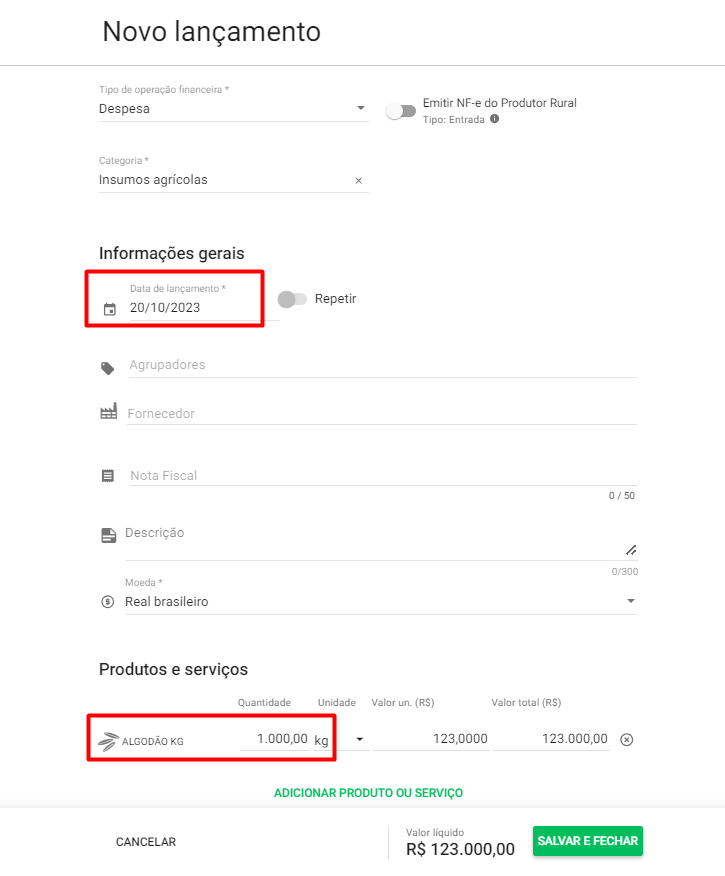Viewport: 725px width, 876px height.
Task: Remove the ALGODÃO KG product row
Action: coord(627,740)
